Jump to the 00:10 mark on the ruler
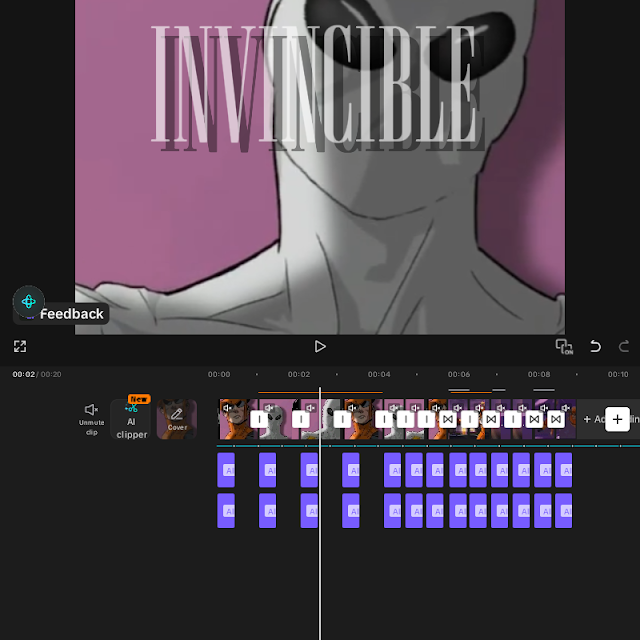This screenshot has width=640, height=640. (x=618, y=374)
